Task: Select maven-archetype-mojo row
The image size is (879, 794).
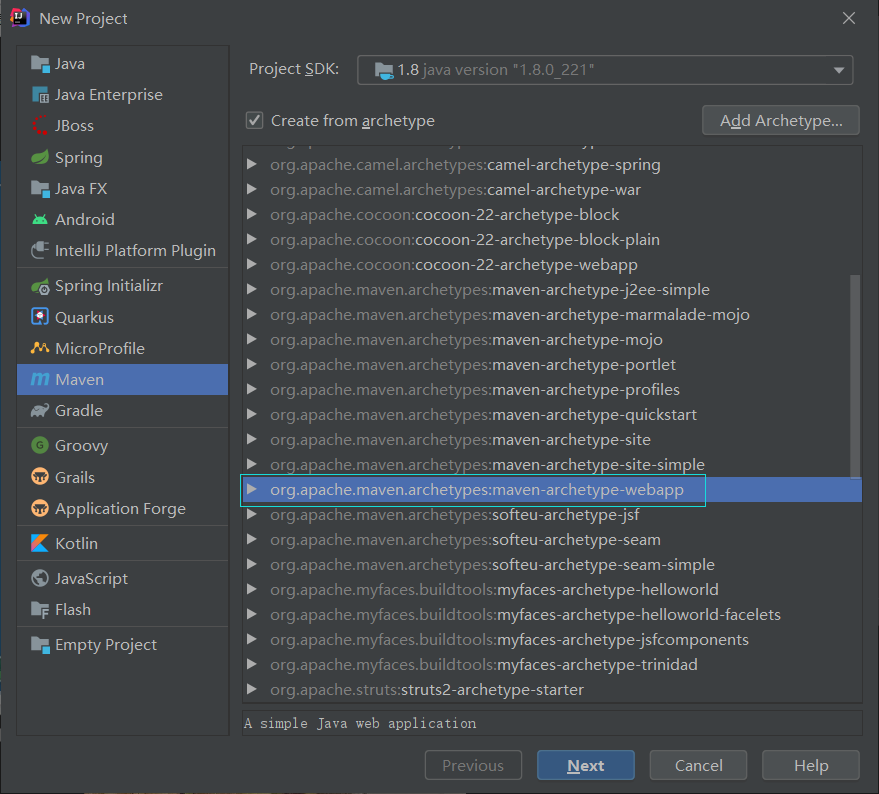Action: (552, 339)
